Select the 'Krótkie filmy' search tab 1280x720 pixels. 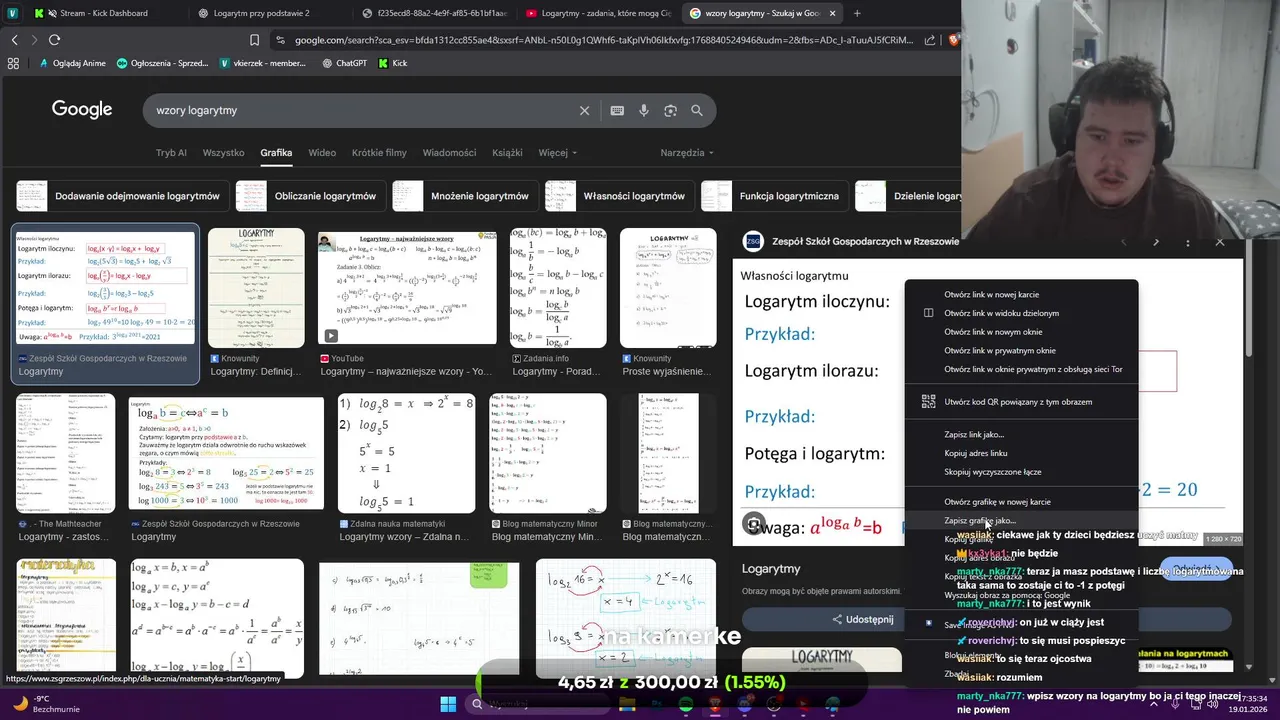[x=379, y=153]
